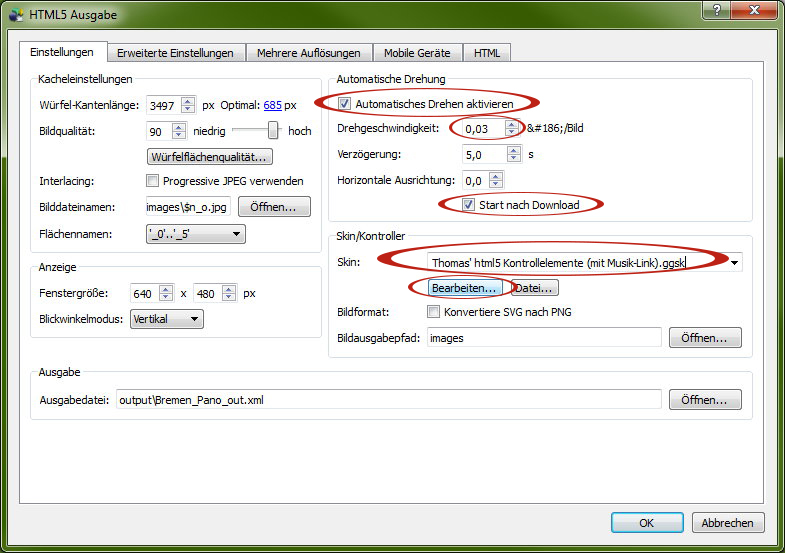Expand the Blickwinkelmodus Vertikal dropdown
Viewport: 785px width, 553px height.
coord(194,319)
